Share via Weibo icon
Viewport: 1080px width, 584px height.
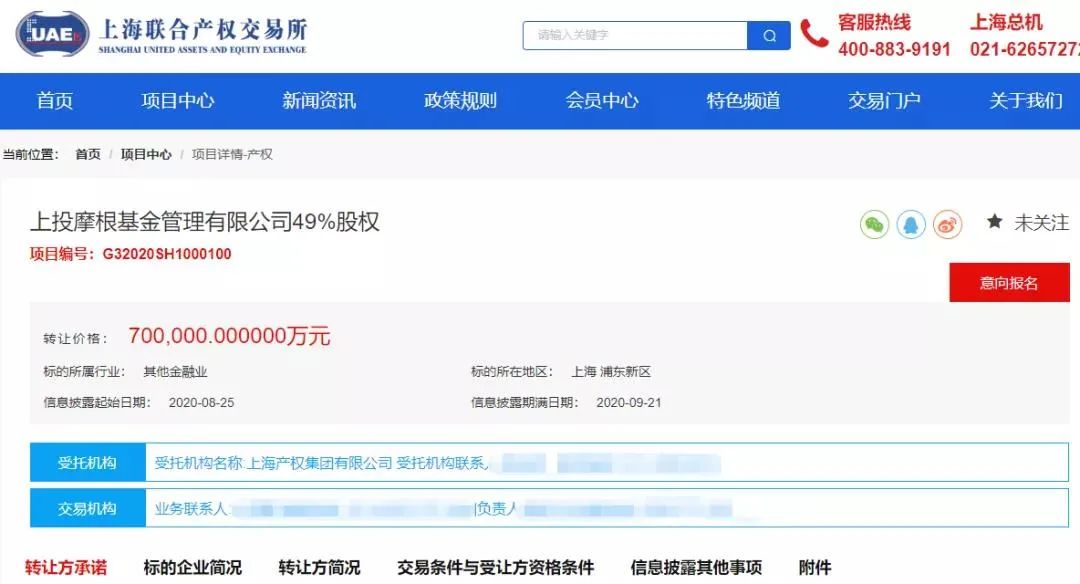pos(947,225)
